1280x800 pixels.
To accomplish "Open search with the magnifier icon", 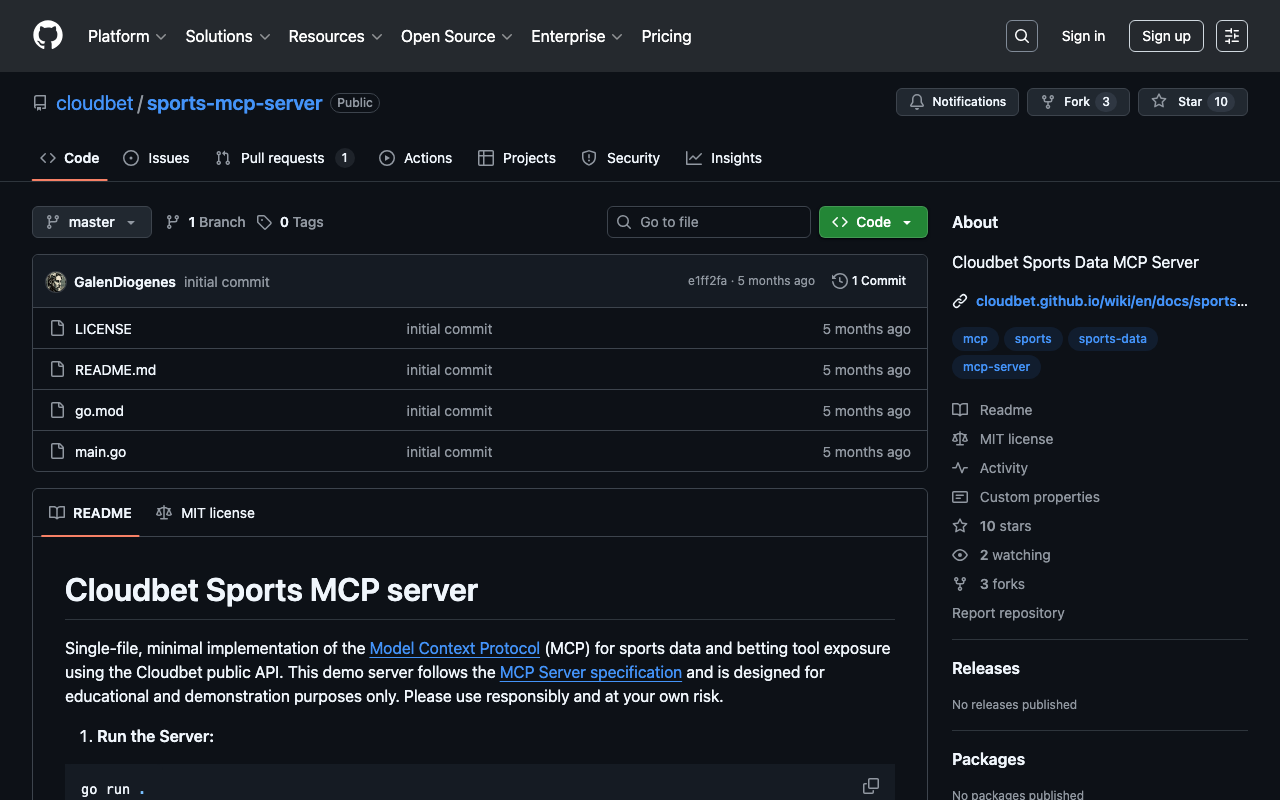I will coord(1021,36).
